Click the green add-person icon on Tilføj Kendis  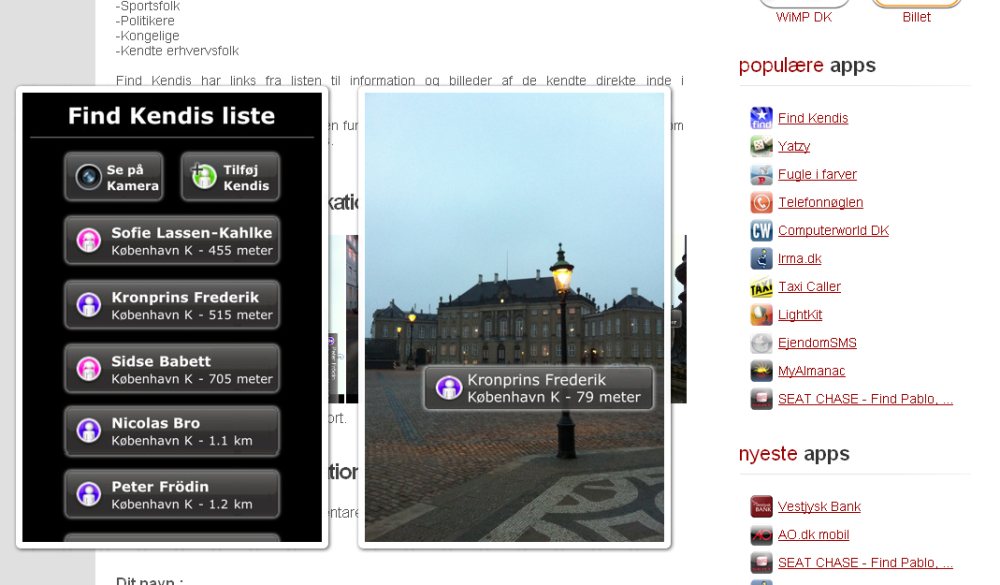203,176
